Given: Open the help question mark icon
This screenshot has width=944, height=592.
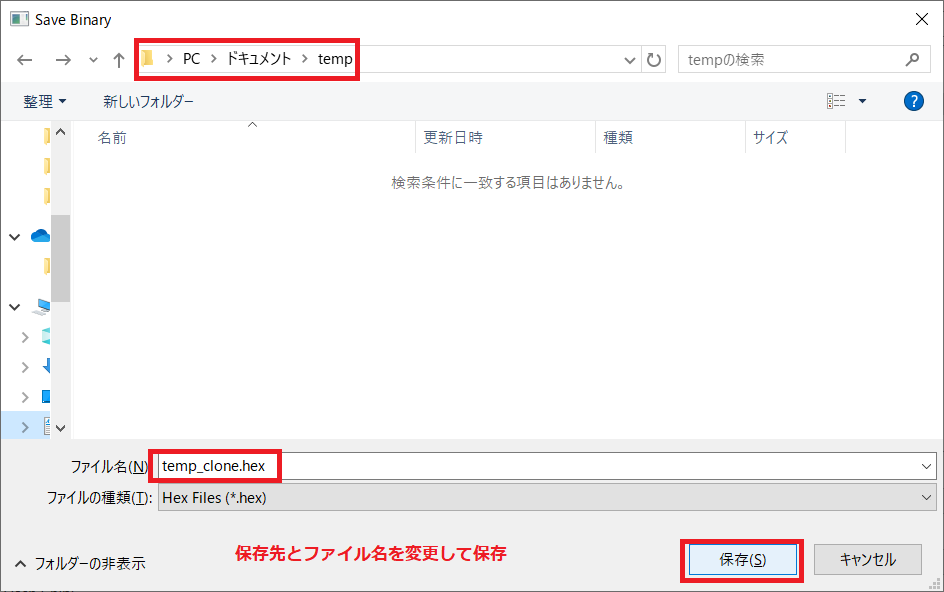Looking at the screenshot, I should point(913,101).
